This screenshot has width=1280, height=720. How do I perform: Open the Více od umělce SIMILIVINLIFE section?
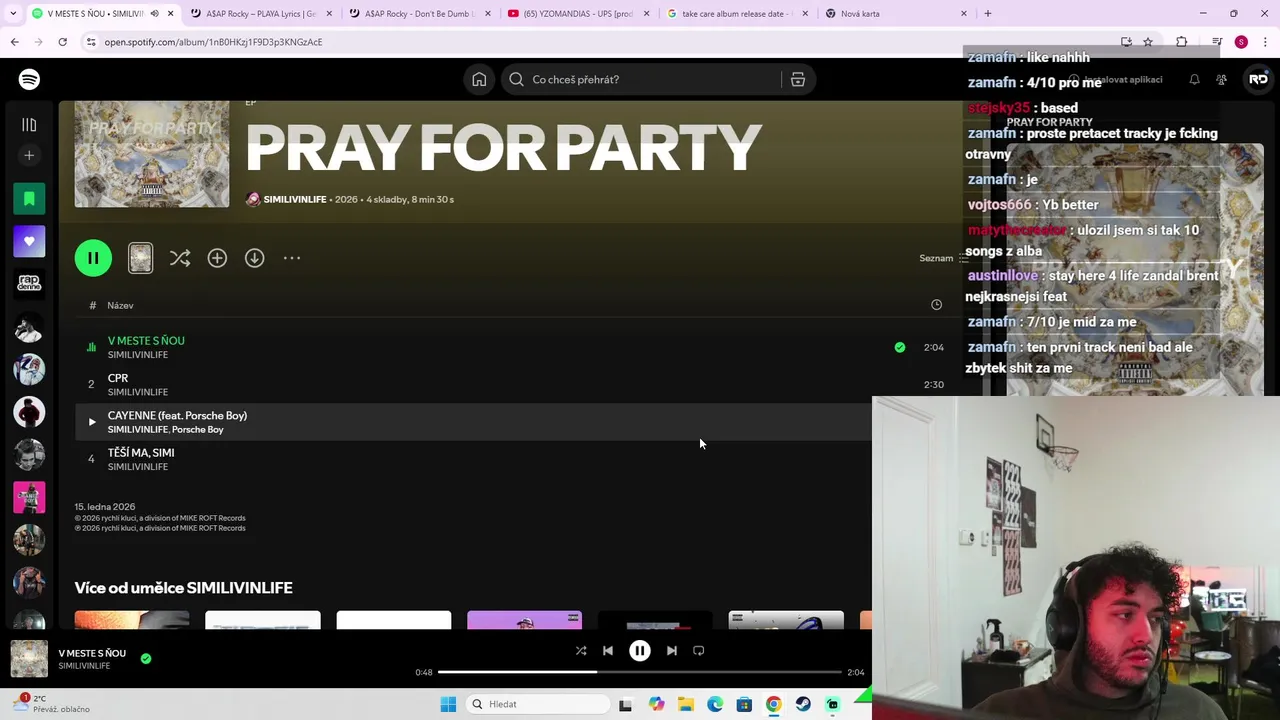[183, 588]
